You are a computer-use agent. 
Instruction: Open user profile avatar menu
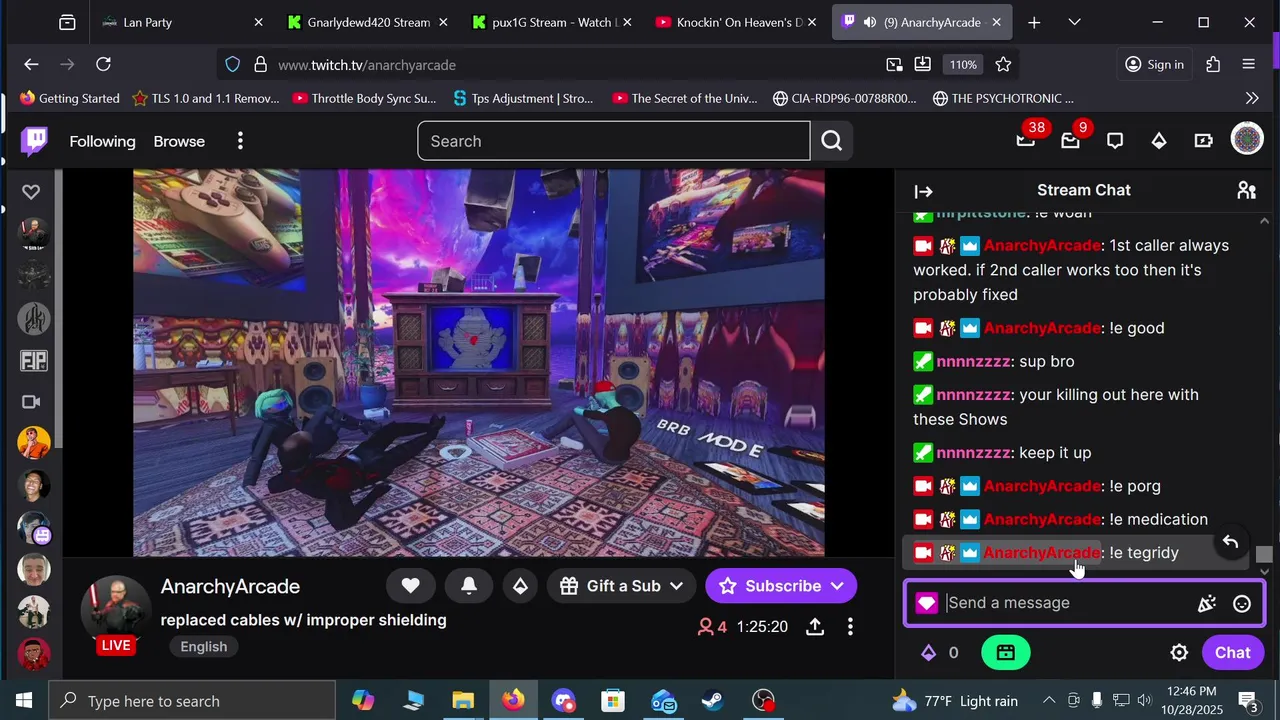[1247, 139]
